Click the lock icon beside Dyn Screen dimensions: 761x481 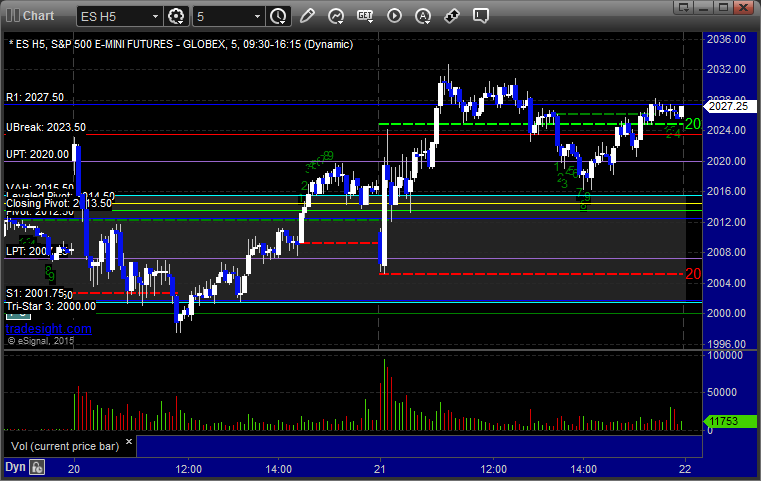pyautogui.click(x=37, y=467)
